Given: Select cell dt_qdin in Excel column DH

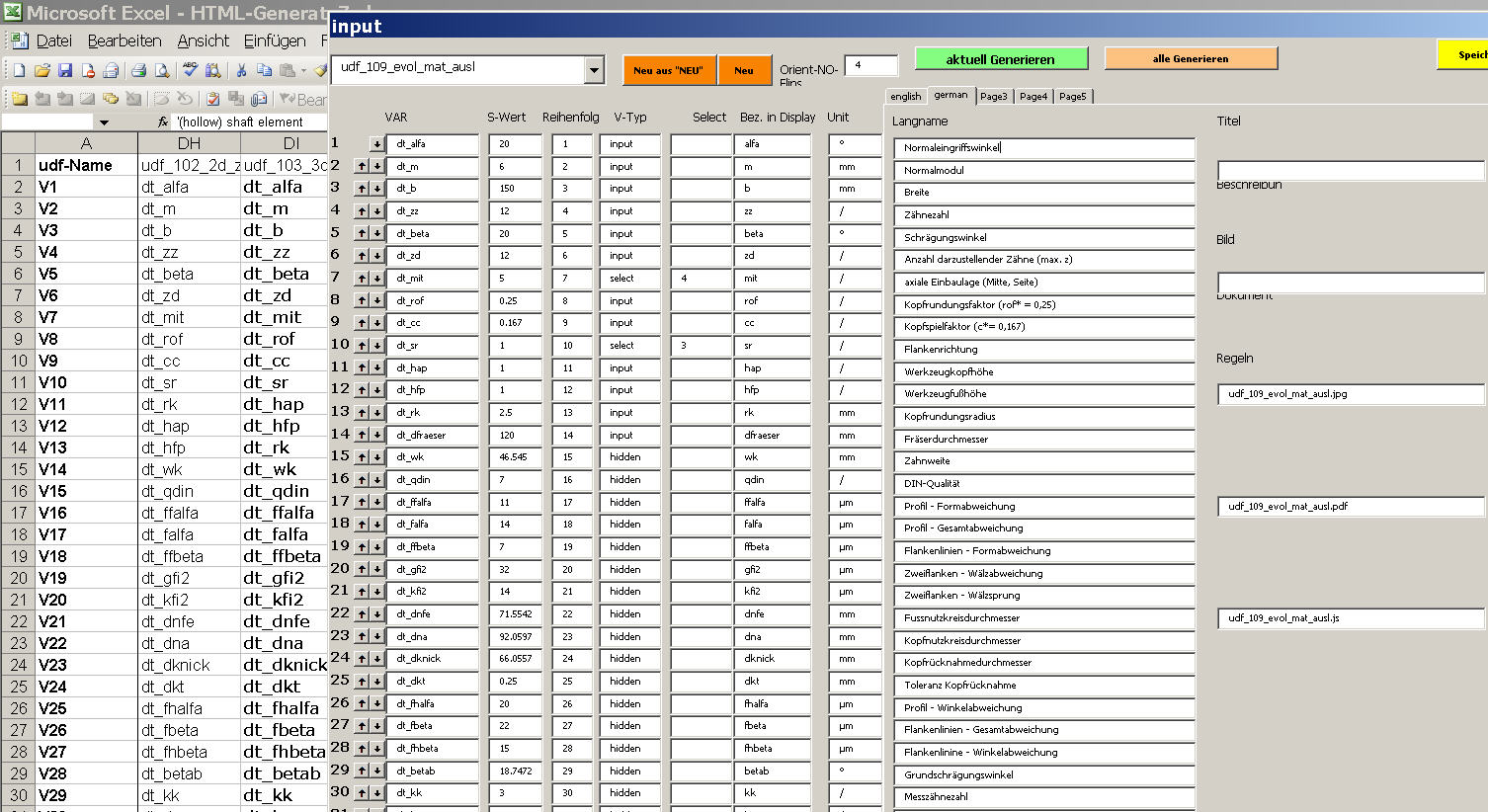Looking at the screenshot, I should [189, 491].
